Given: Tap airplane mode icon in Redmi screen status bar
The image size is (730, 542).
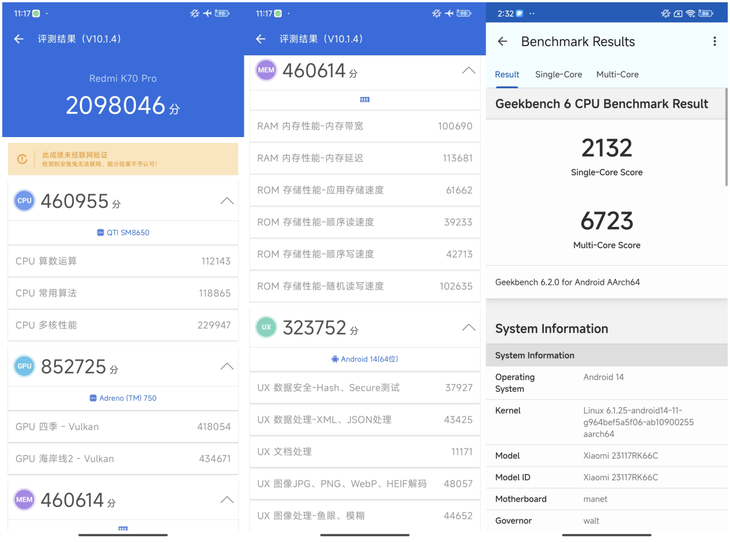Looking at the screenshot, I should pyautogui.click(x=207, y=14).
